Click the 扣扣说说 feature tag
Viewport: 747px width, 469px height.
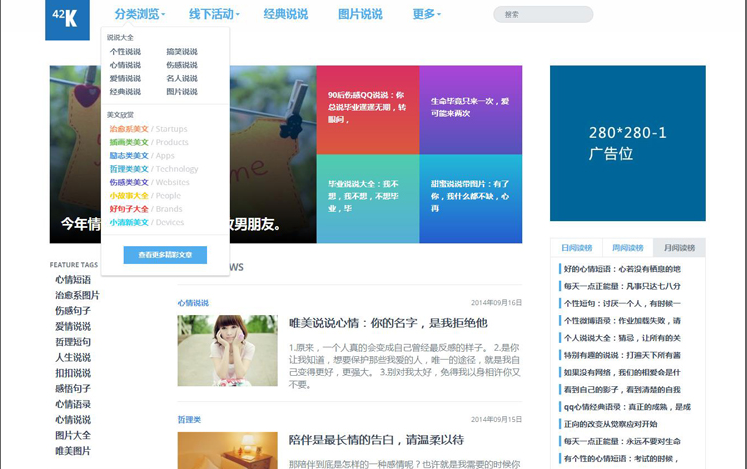tap(73, 373)
